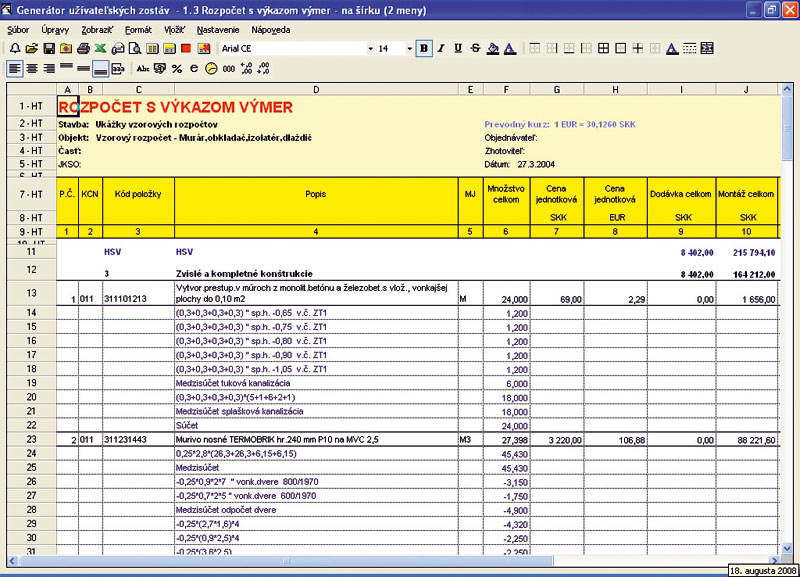Open the Vložiť menu
Viewport: 800px width, 577px height.
click(174, 30)
